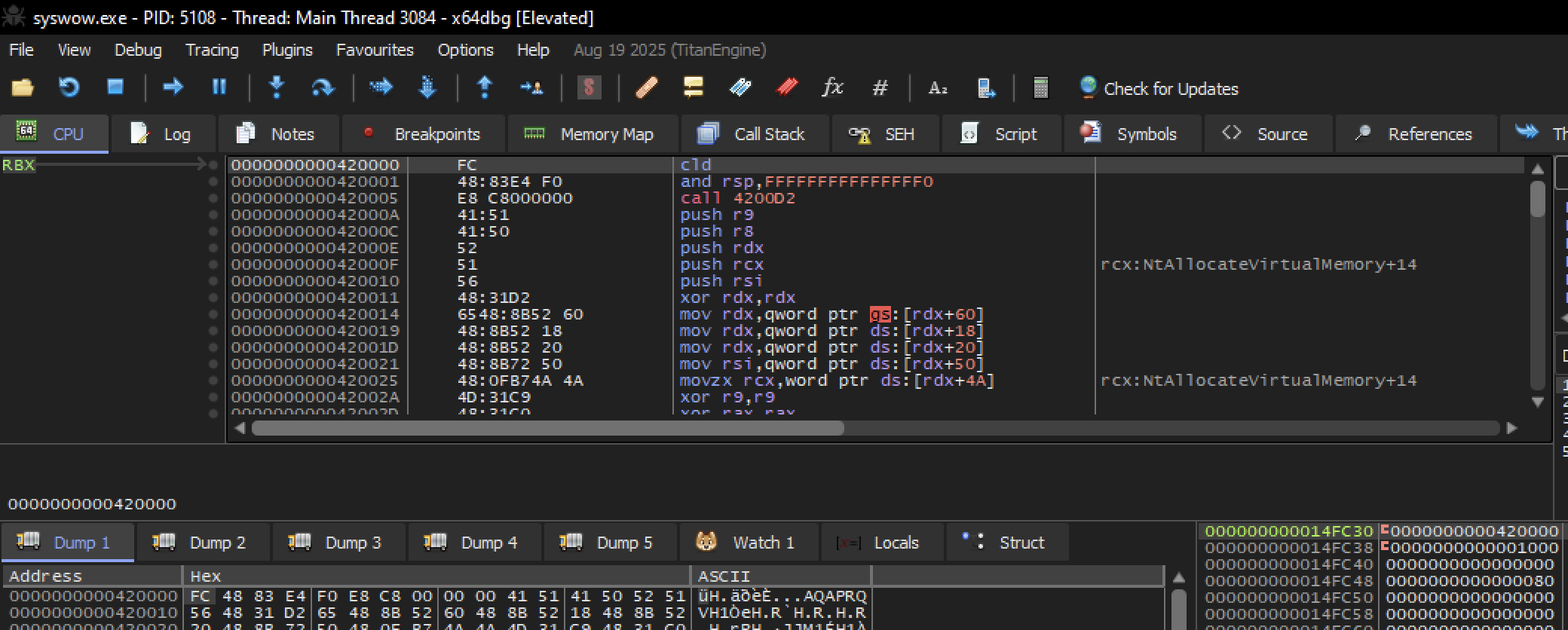
Task: Open the Debug menu
Action: 138,50
